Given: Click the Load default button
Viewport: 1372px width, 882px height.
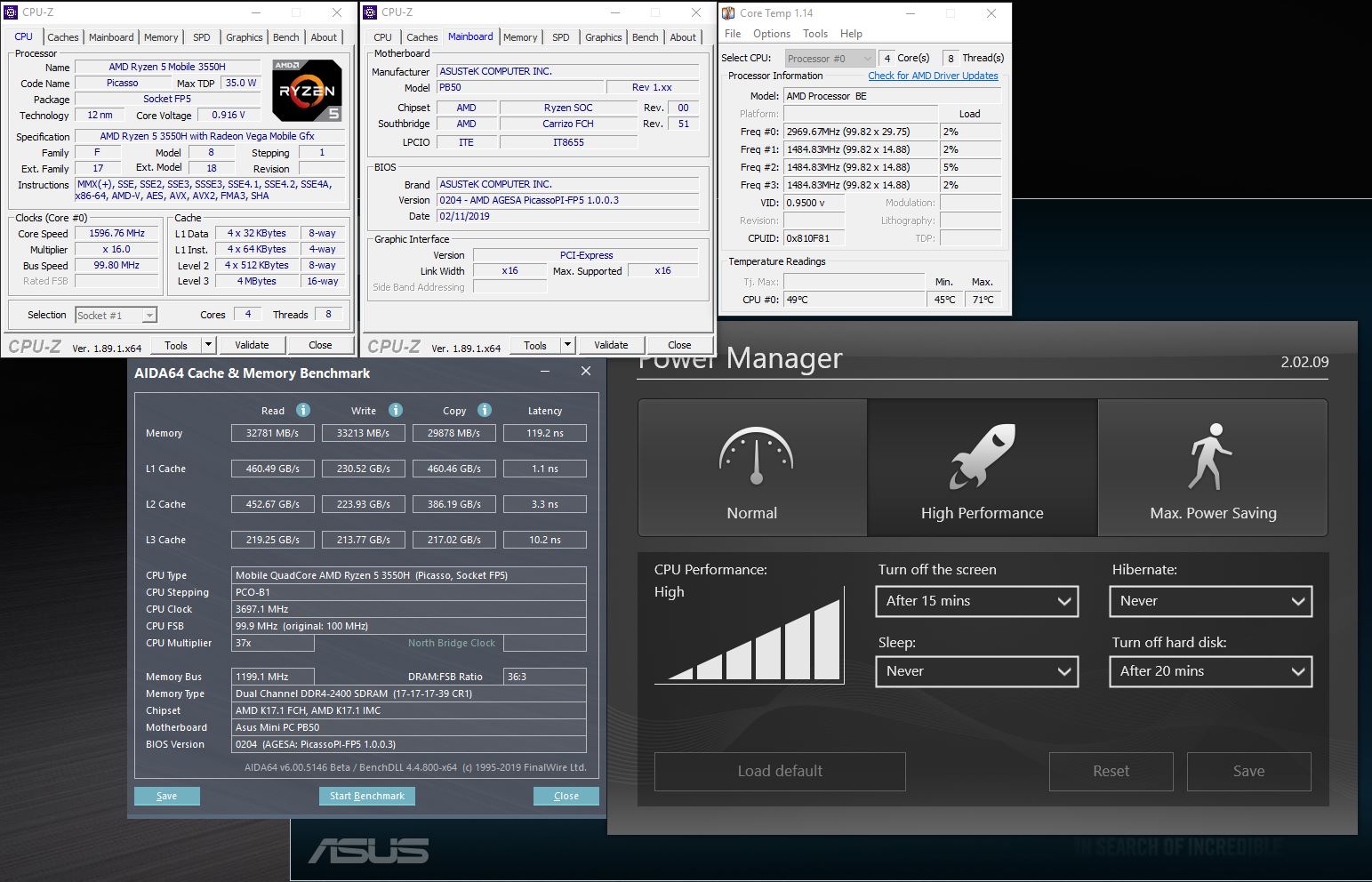Looking at the screenshot, I should coord(780,771).
